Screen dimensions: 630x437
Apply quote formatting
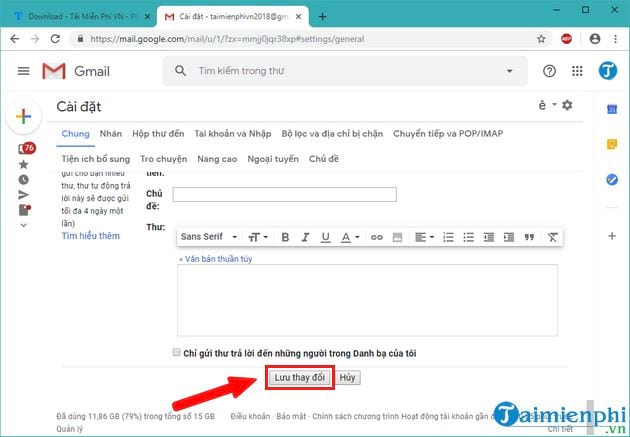[x=529, y=237]
